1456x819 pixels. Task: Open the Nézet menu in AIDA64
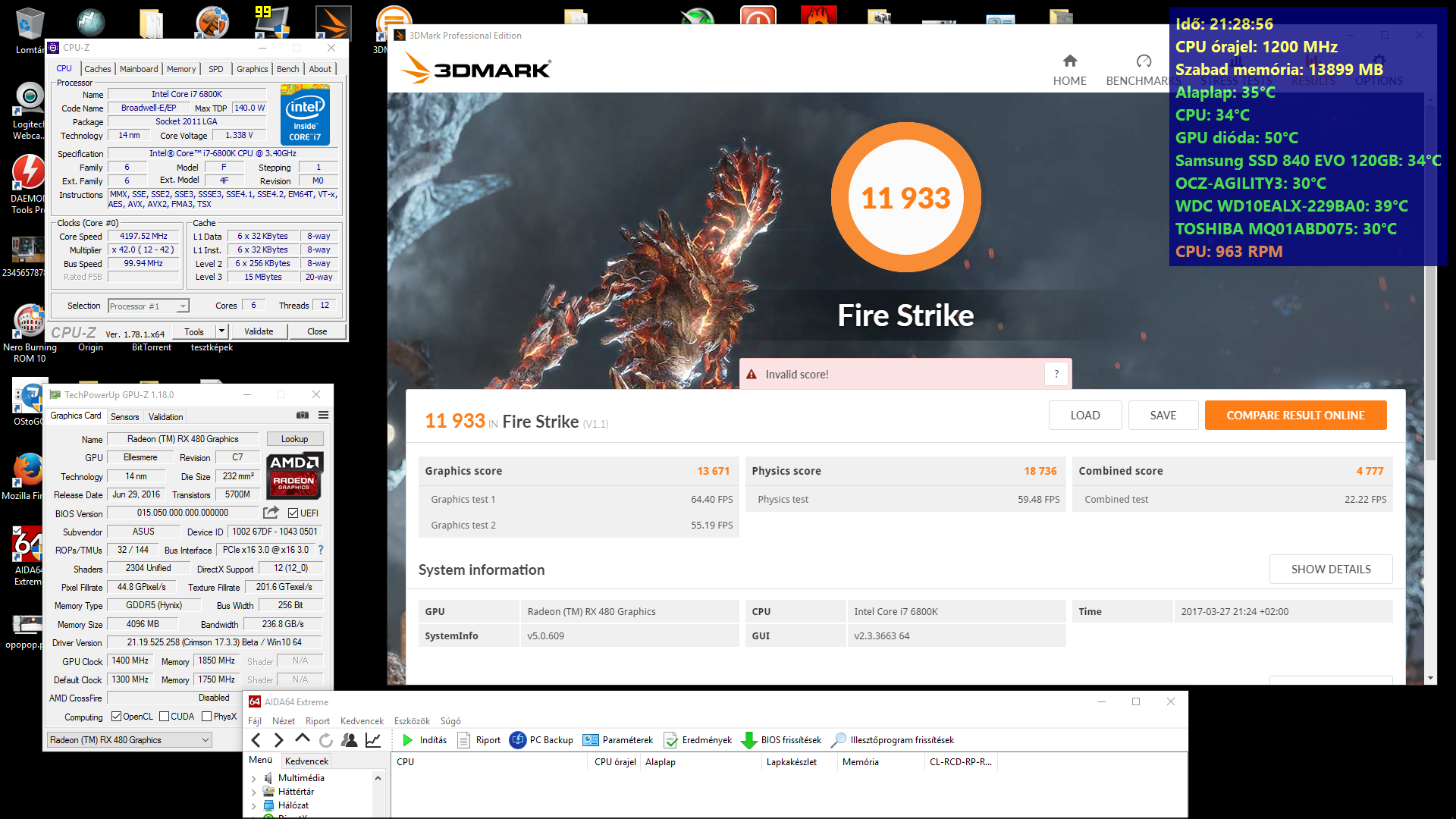pyautogui.click(x=284, y=721)
